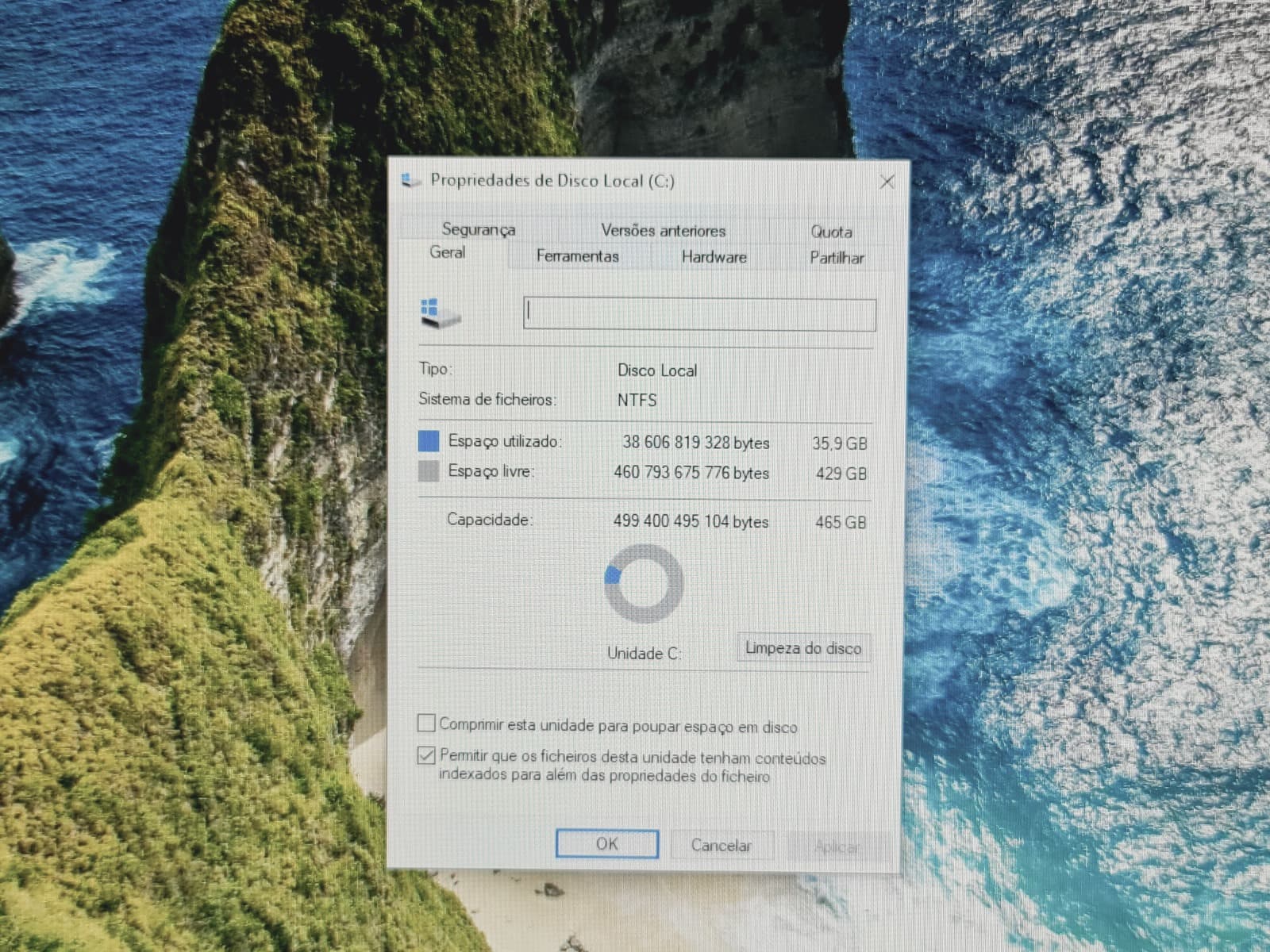Click the Capacidade label
Viewport: 1270px width, 952px height.
[489, 520]
